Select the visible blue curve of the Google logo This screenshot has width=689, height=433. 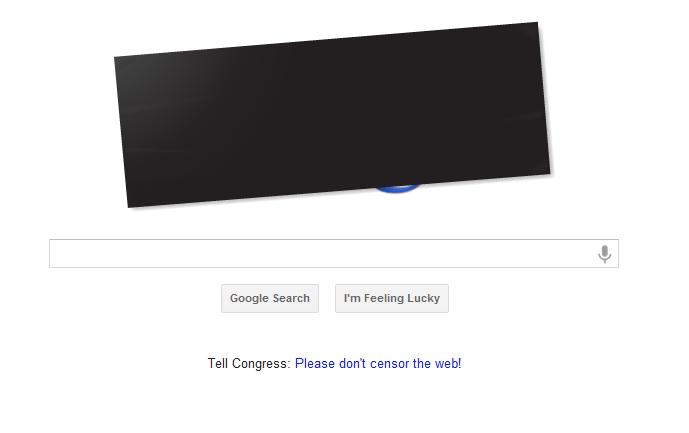[397, 188]
